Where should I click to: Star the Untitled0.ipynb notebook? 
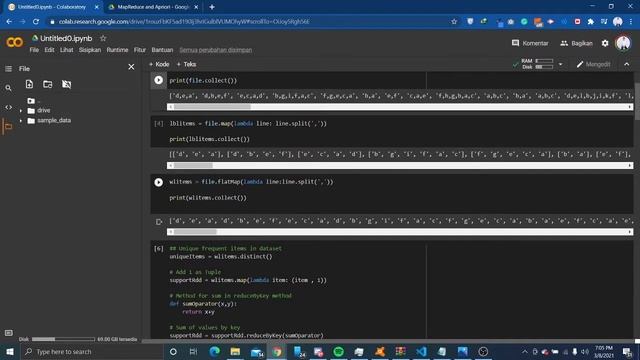click(103, 38)
